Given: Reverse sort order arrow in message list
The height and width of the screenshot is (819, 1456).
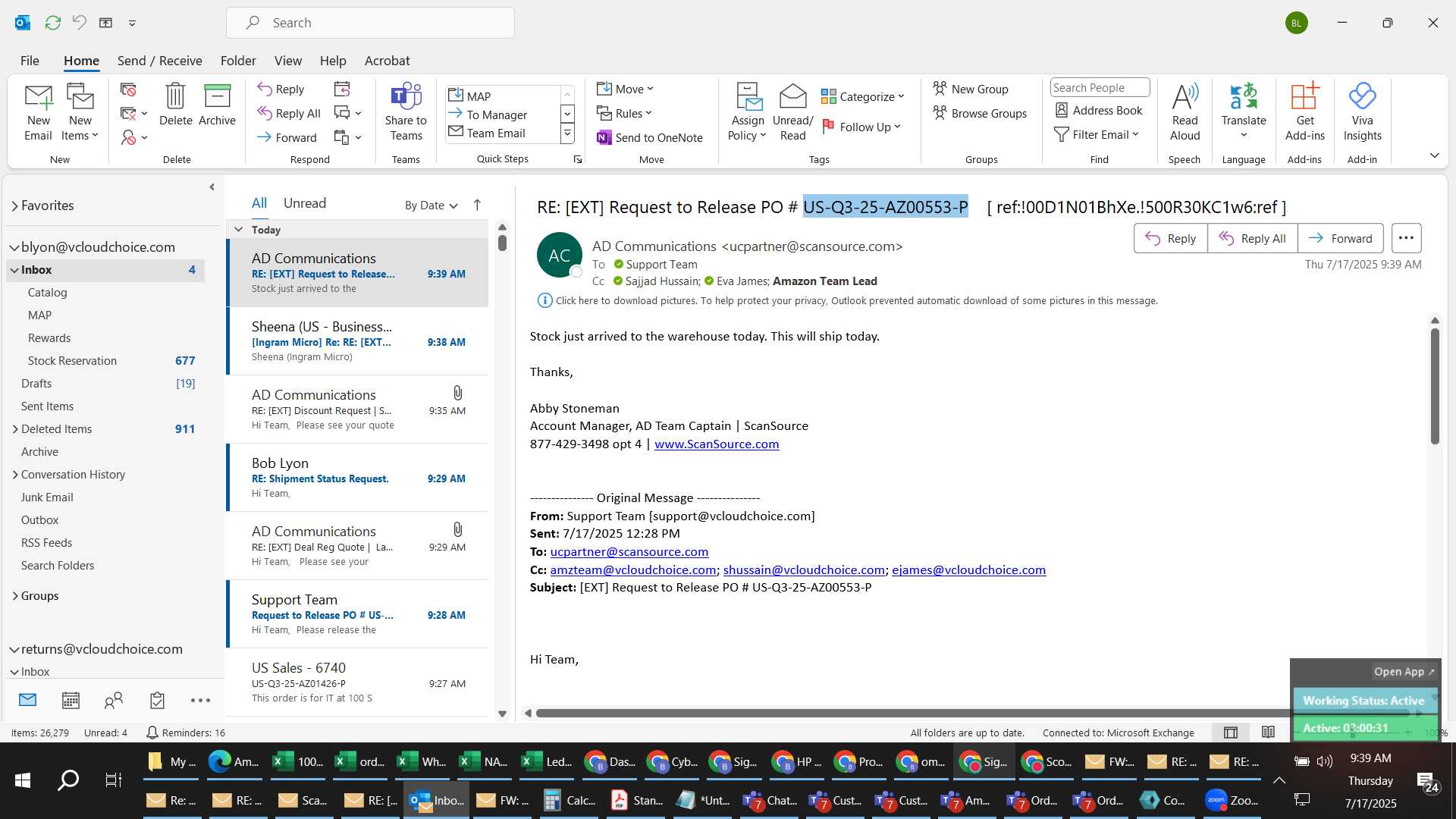Looking at the screenshot, I should [477, 205].
